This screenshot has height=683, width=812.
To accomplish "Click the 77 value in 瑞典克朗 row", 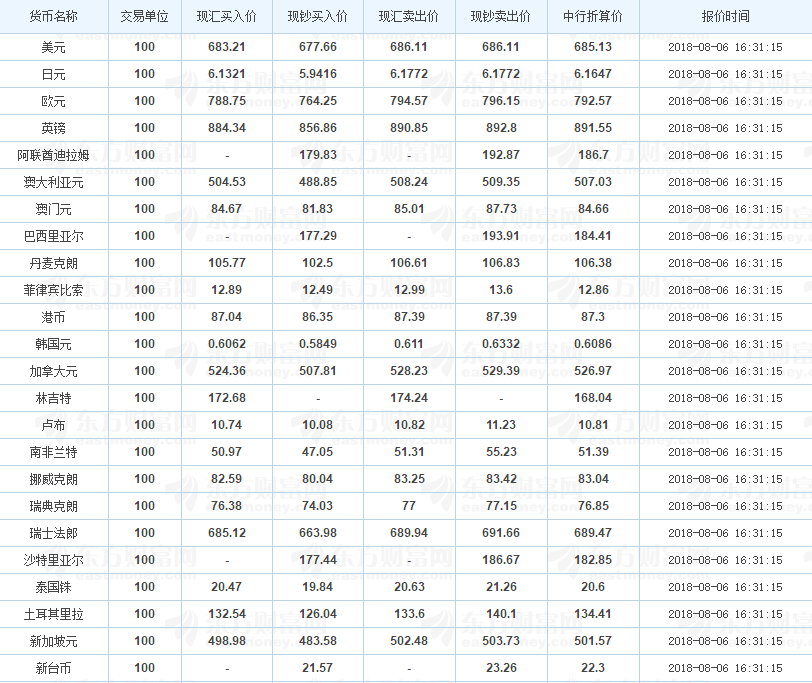I will coord(409,505).
